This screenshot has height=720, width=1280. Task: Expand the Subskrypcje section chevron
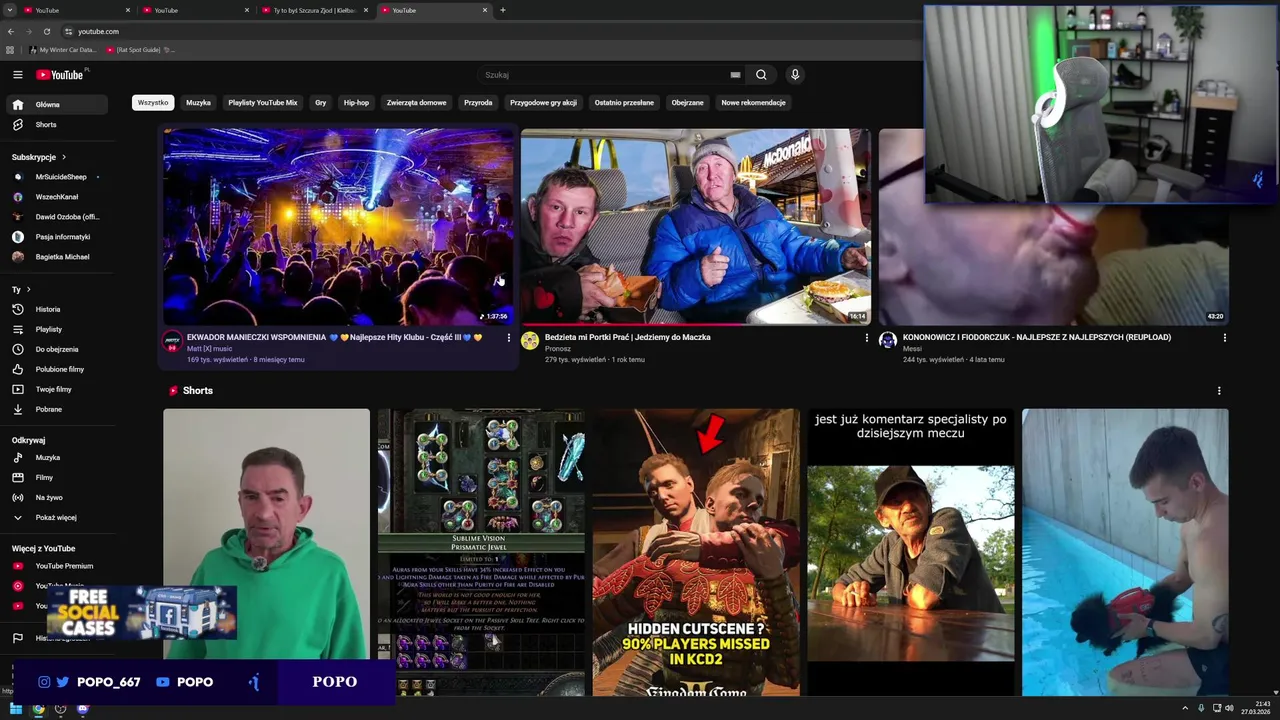click(64, 157)
